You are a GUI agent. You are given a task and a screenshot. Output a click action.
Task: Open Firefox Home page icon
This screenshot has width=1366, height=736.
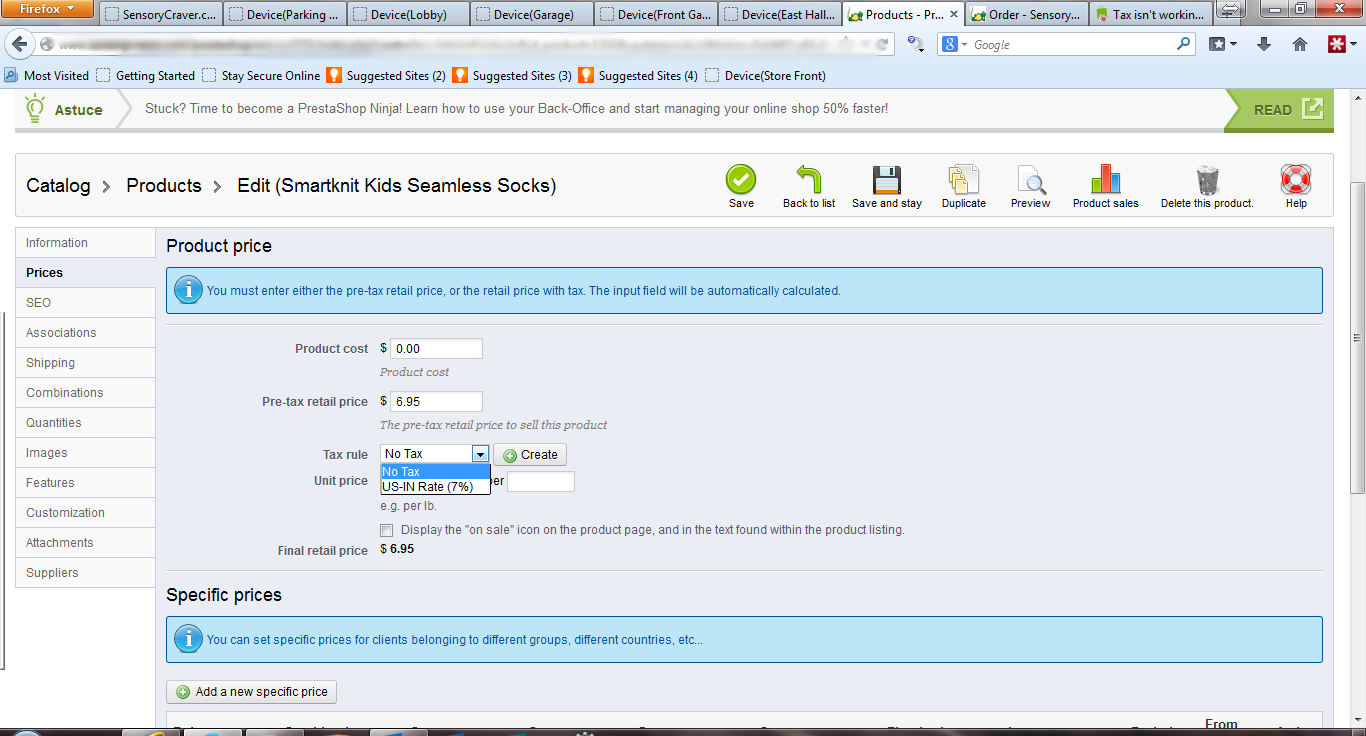click(1300, 44)
